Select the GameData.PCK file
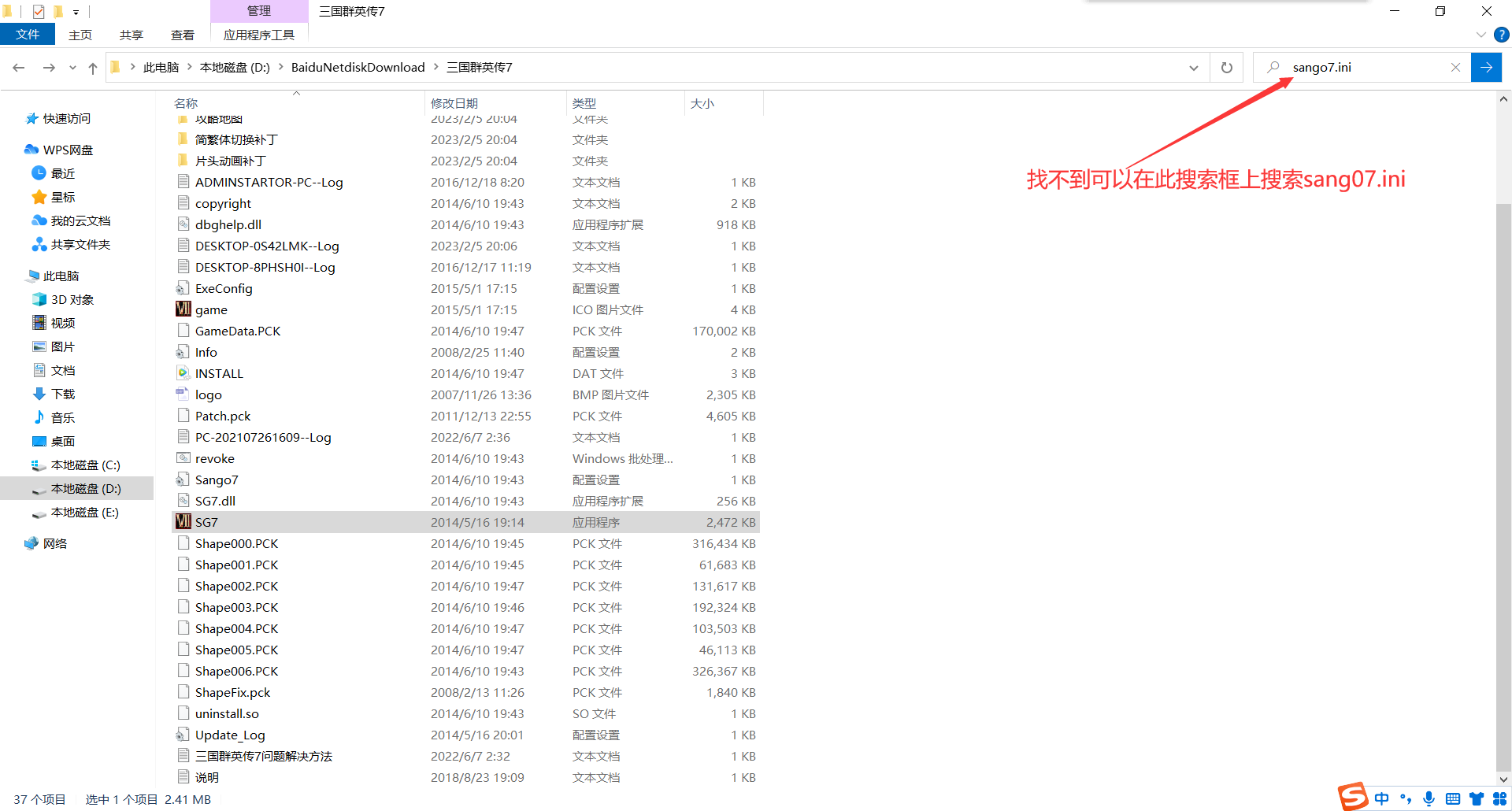This screenshot has height=811, width=1512. tap(465, 331)
